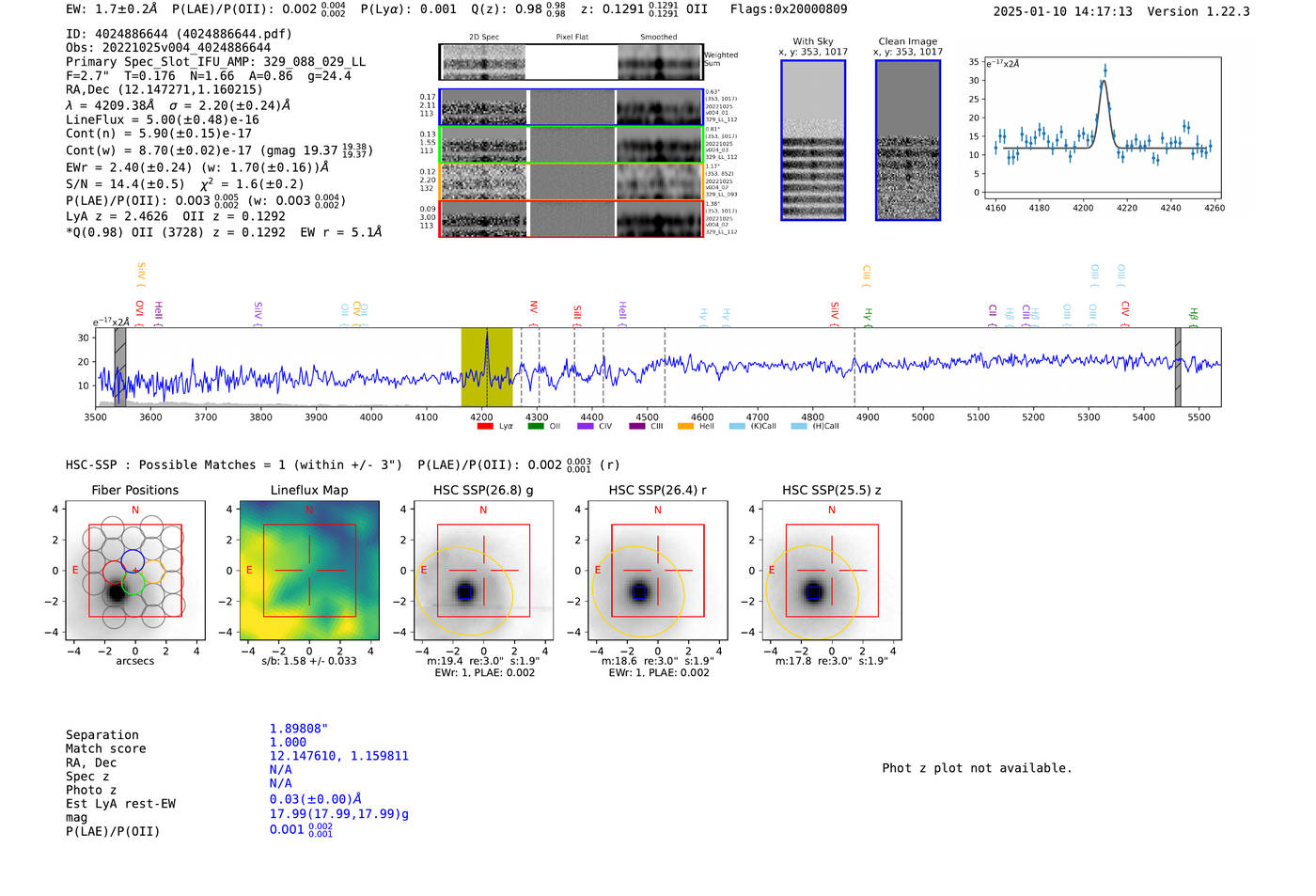Click the CIII legend swatch
Viewport: 1316px width, 896px height.
coord(636,426)
